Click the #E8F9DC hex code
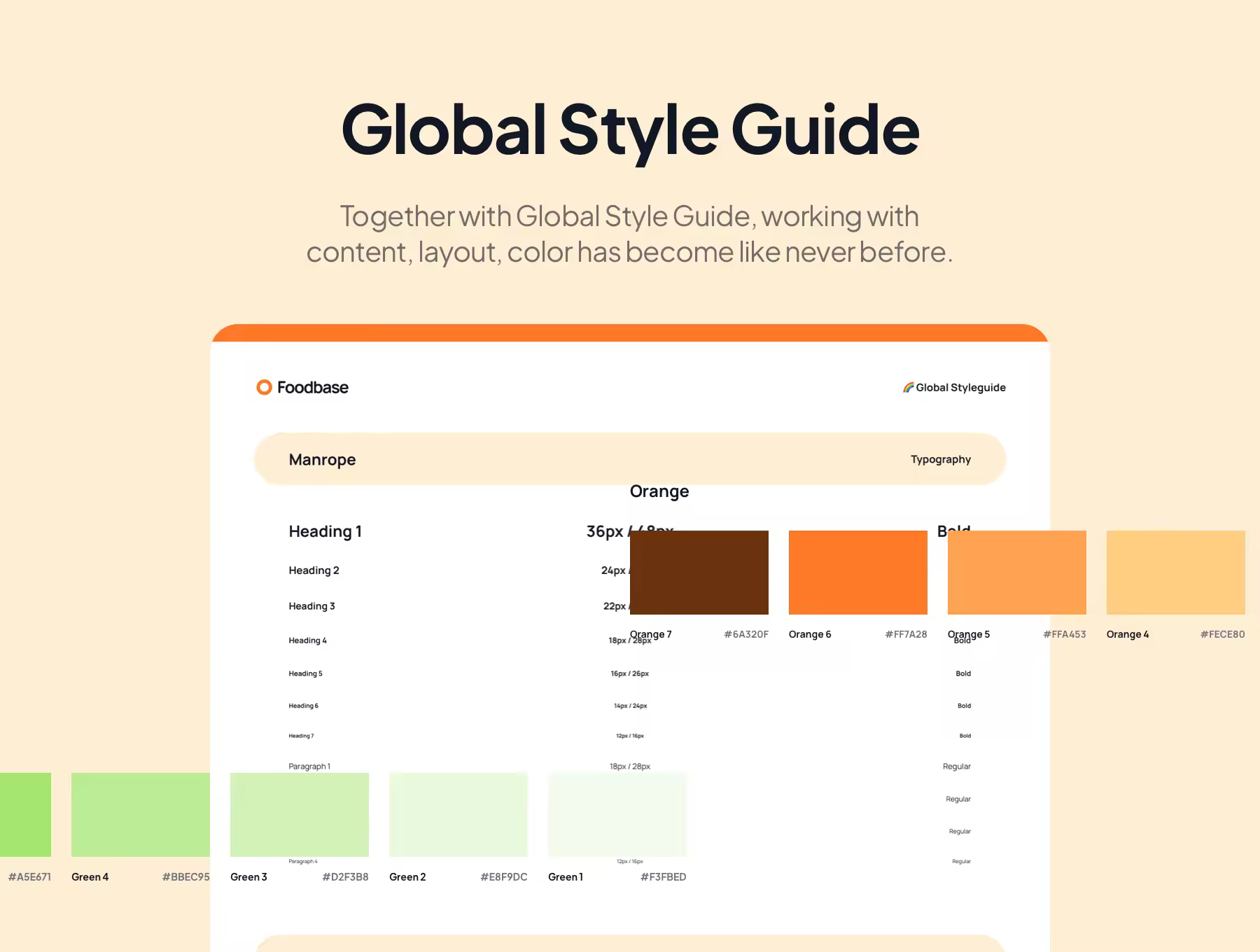Image resolution: width=1260 pixels, height=952 pixels. 504,877
